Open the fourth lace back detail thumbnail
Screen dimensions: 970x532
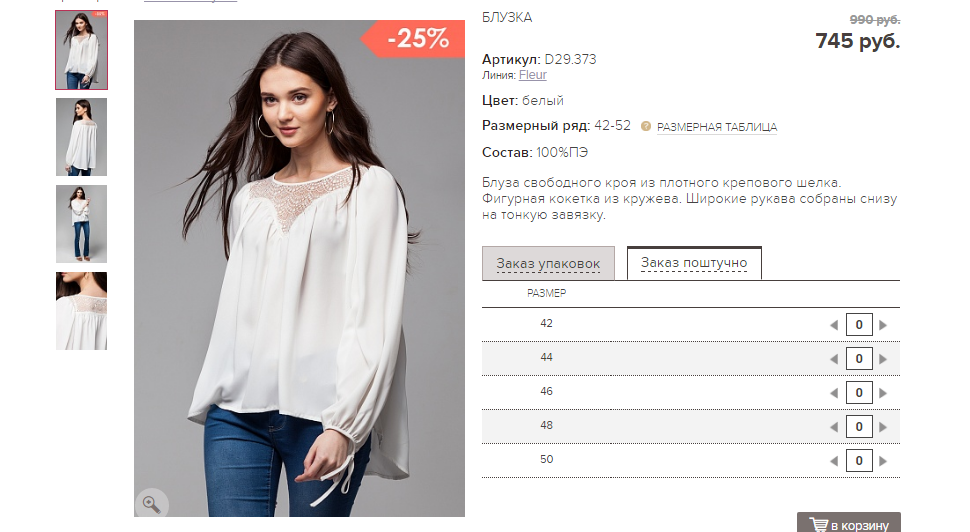[81, 311]
